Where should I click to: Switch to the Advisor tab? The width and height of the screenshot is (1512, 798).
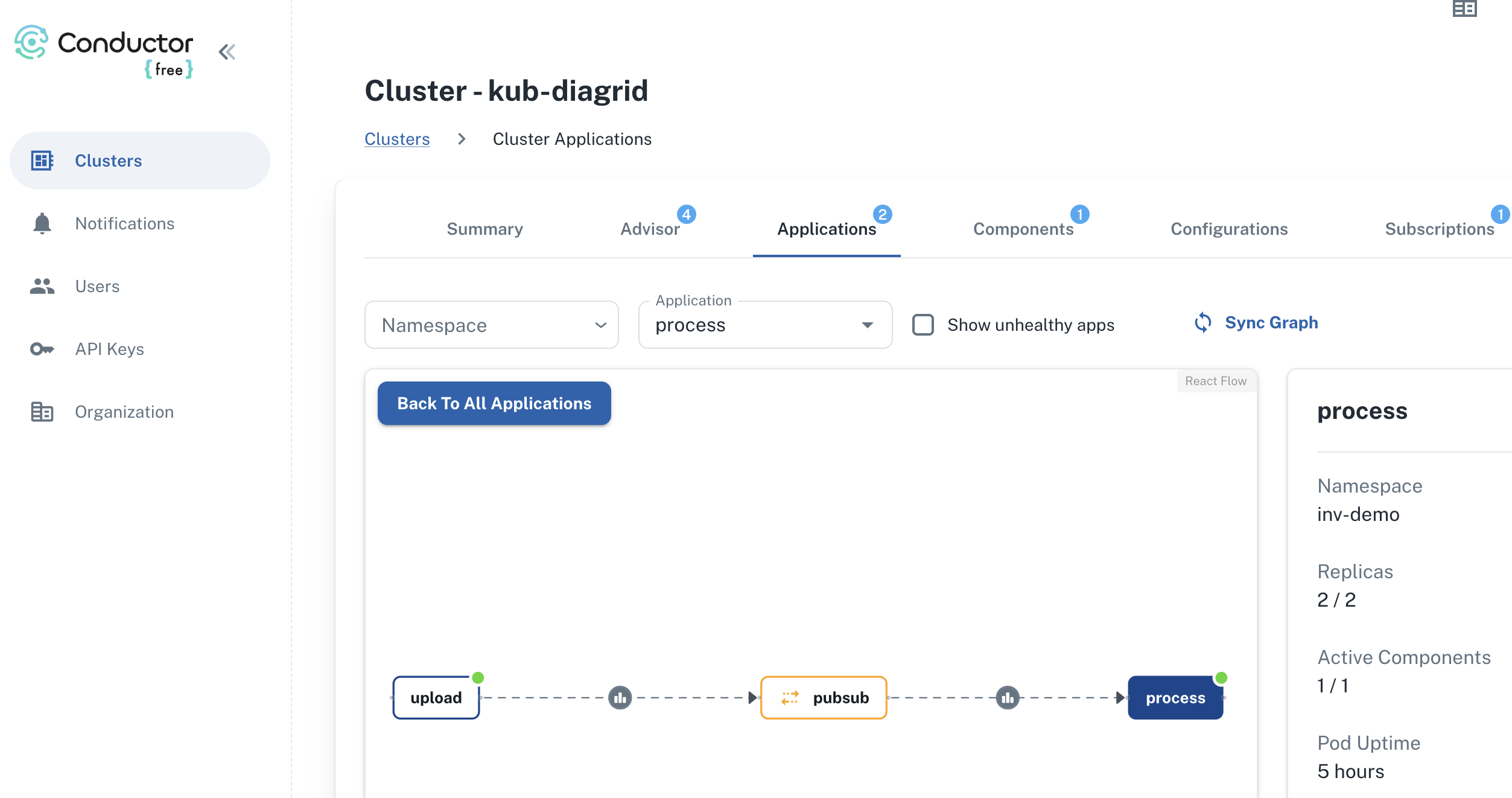tap(650, 229)
